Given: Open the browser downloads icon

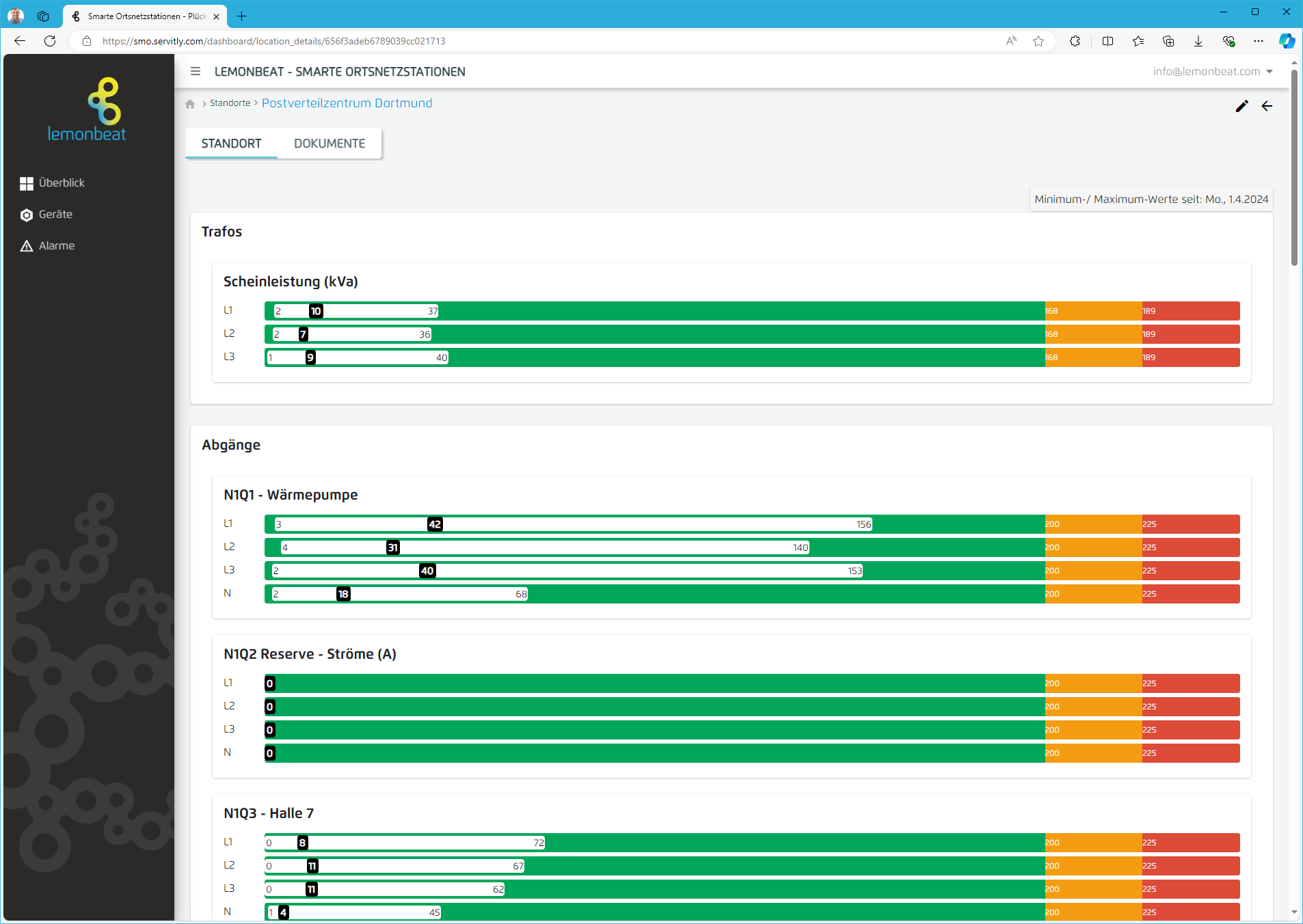Looking at the screenshot, I should 1198,41.
